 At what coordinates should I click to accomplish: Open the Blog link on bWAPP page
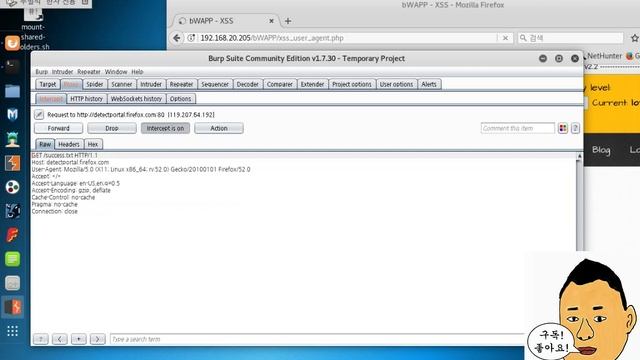coord(601,150)
